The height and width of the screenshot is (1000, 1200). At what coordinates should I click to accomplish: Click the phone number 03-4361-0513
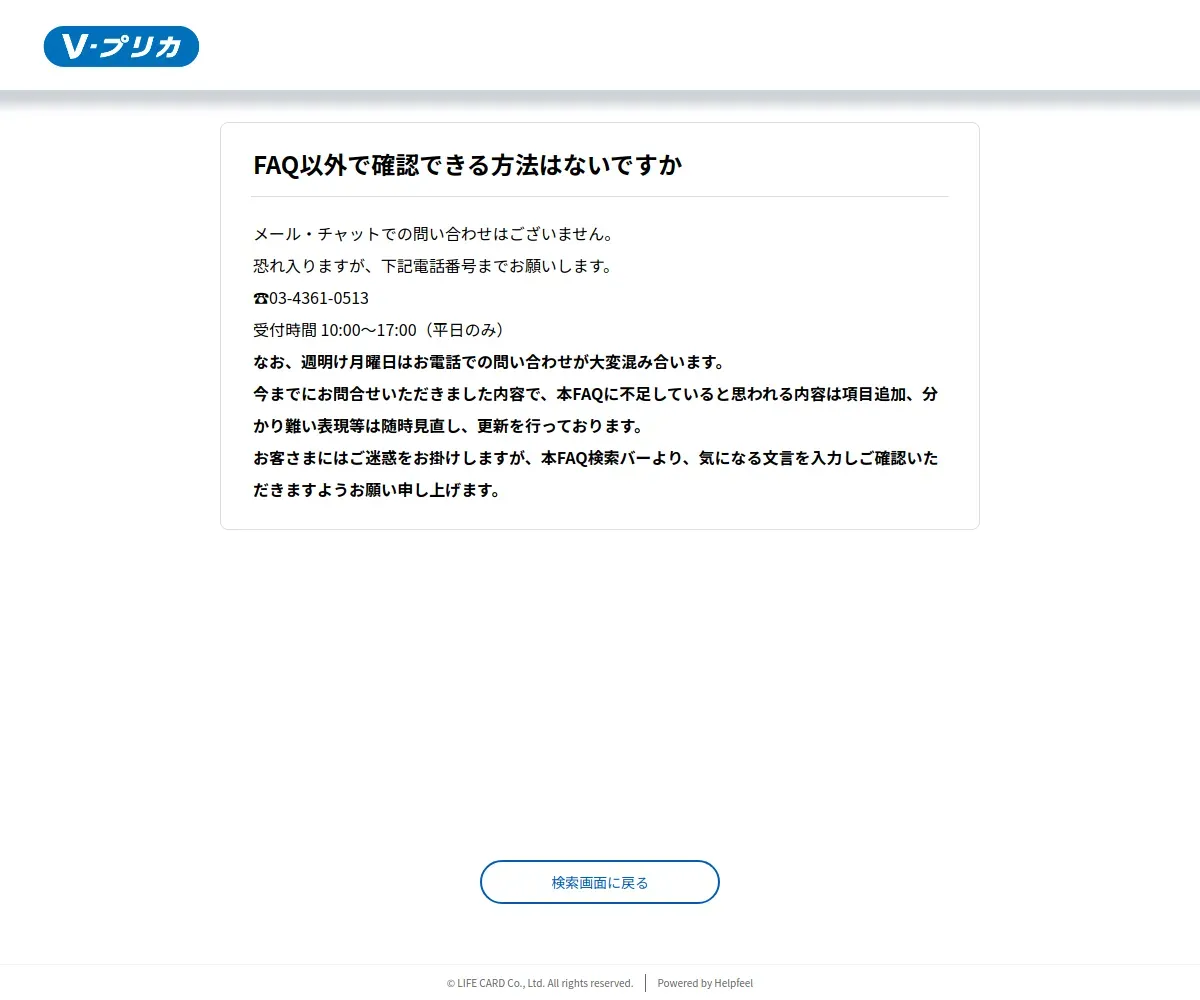click(x=319, y=298)
